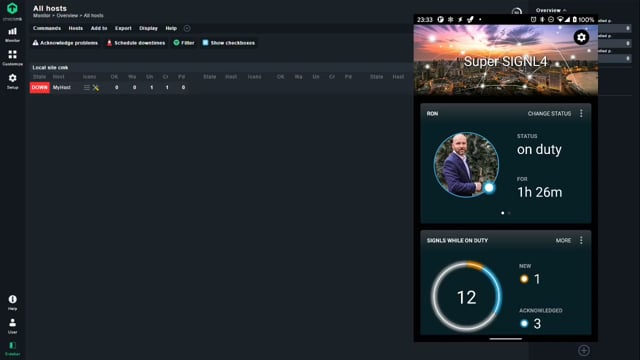Viewport: 640px width, 360px height.
Task: Tap the New signls count 1
Action: 537,279
